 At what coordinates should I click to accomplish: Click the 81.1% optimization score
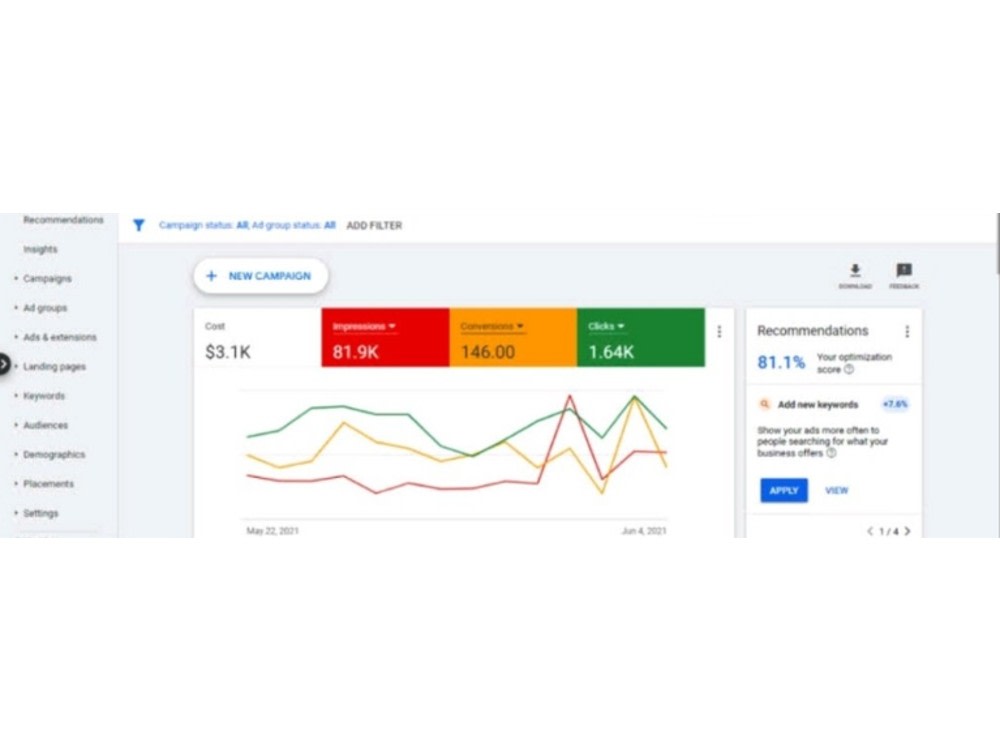pos(781,363)
